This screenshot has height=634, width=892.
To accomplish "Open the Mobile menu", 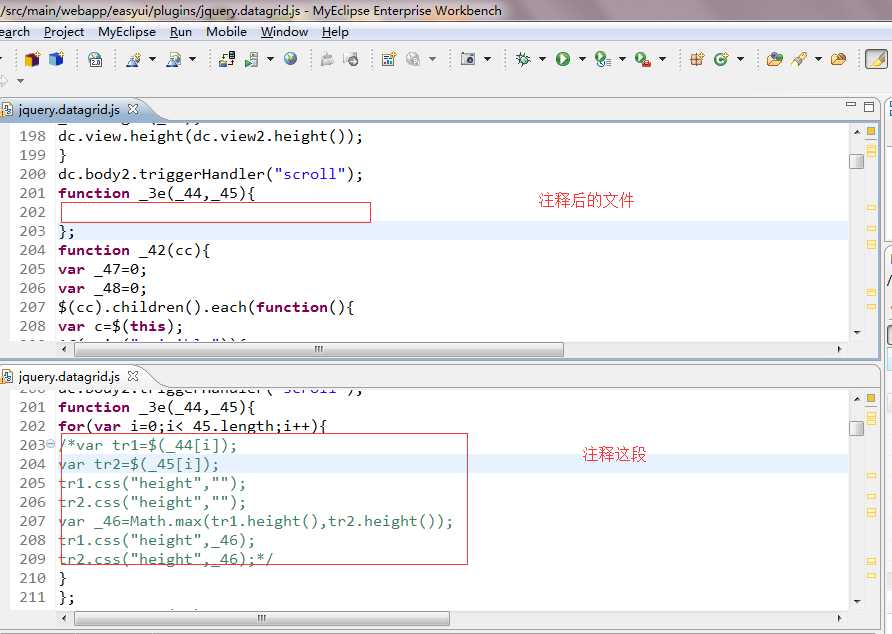I will [x=226, y=32].
